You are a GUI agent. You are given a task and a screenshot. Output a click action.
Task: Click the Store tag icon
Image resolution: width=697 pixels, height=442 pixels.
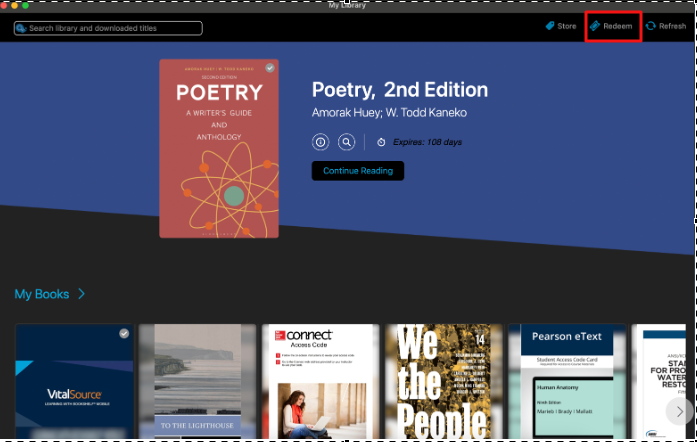(x=550, y=26)
